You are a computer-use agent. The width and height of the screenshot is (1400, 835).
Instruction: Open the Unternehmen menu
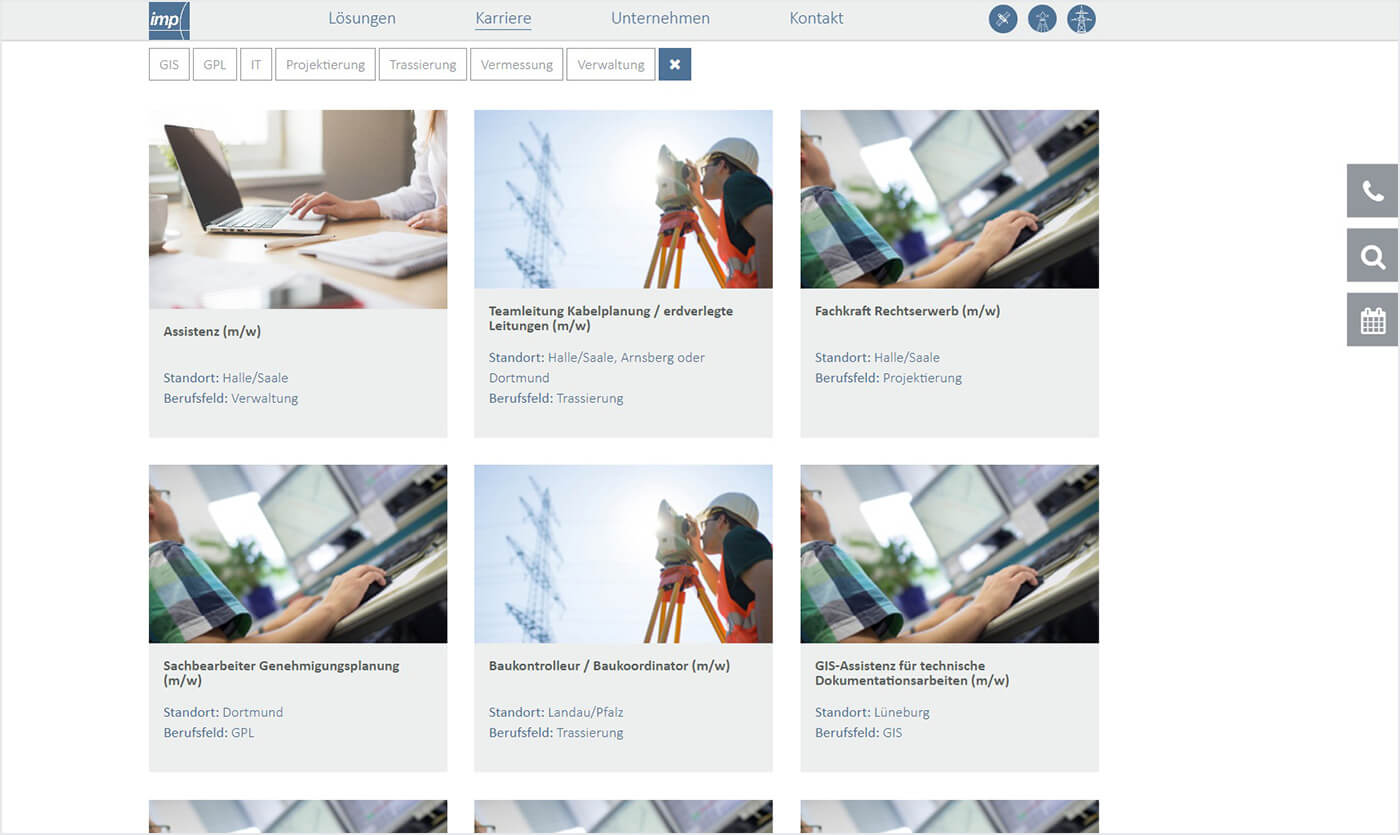[x=660, y=18]
